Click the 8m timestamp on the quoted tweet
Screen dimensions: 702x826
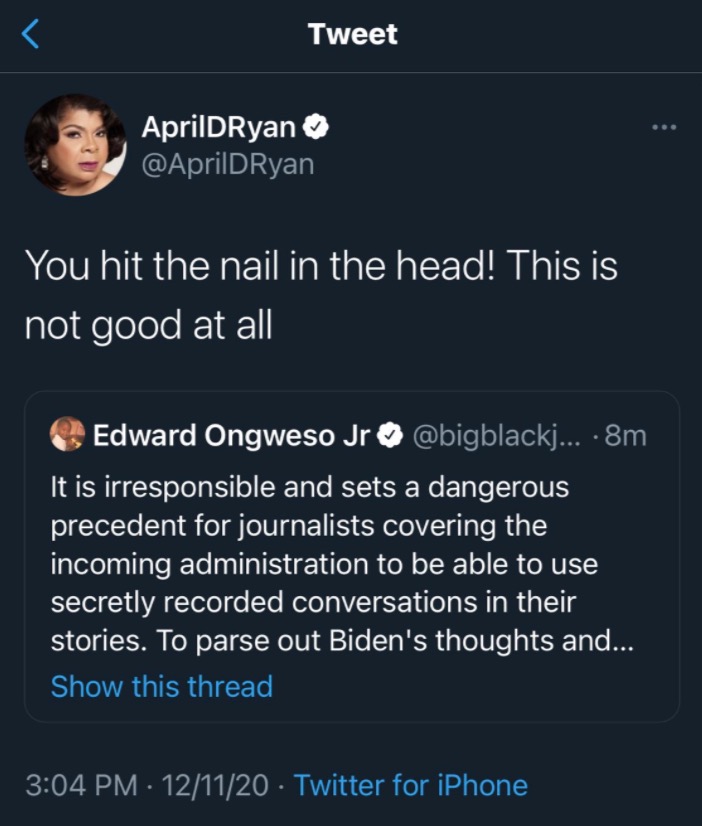626,435
